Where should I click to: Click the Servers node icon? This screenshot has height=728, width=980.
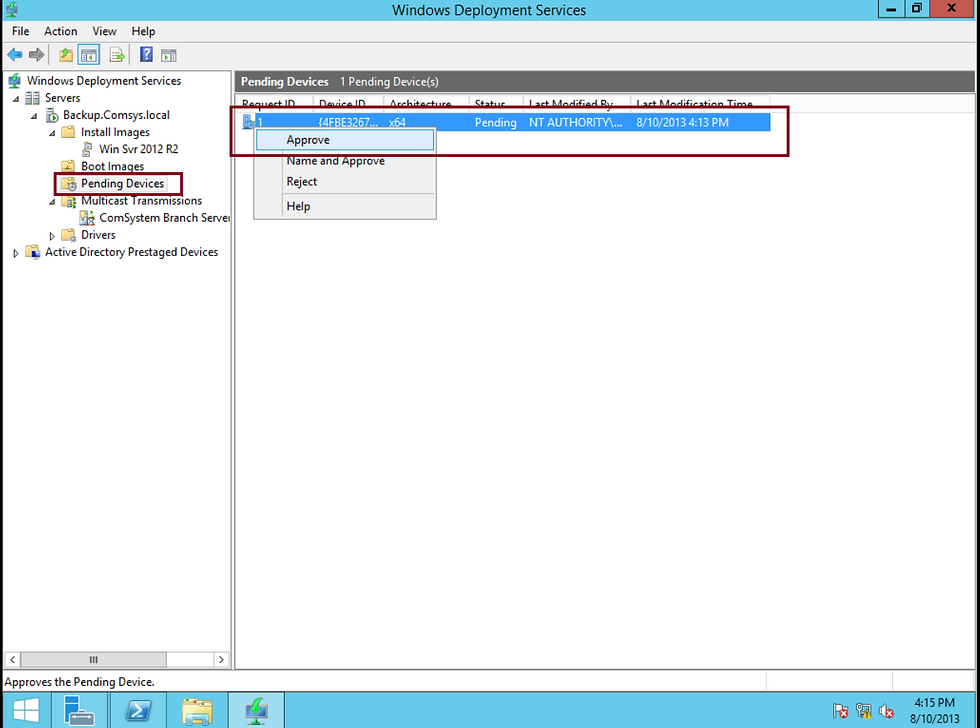32,98
